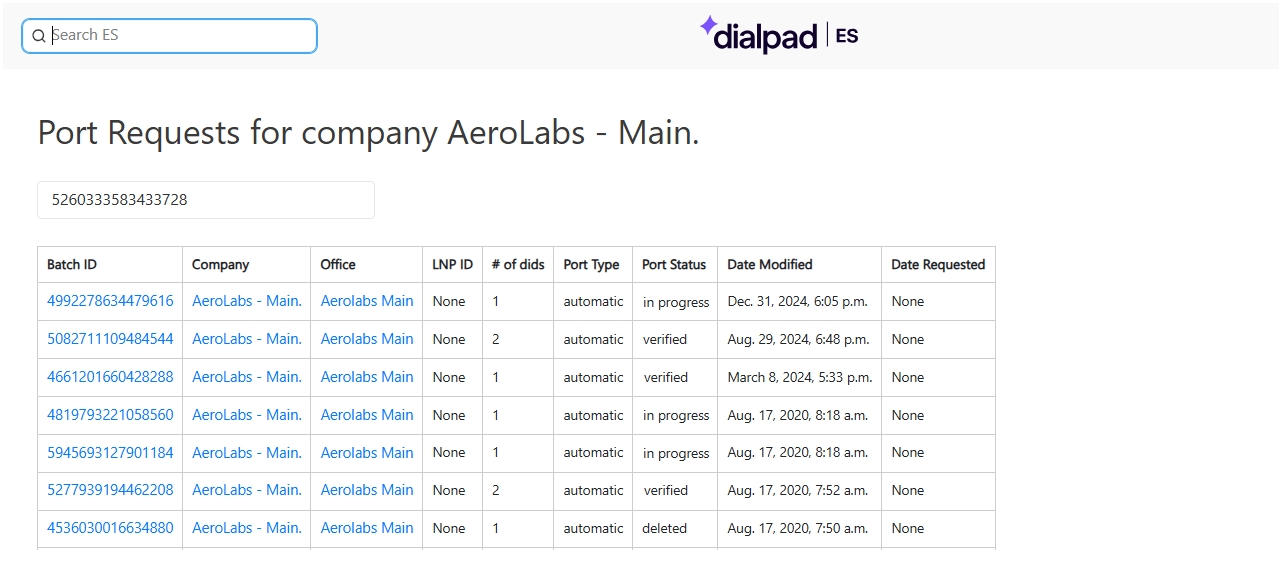Open Aerolabs Main office in row 4992278634479616
Screen dimensions: 1282x588
point(367,301)
